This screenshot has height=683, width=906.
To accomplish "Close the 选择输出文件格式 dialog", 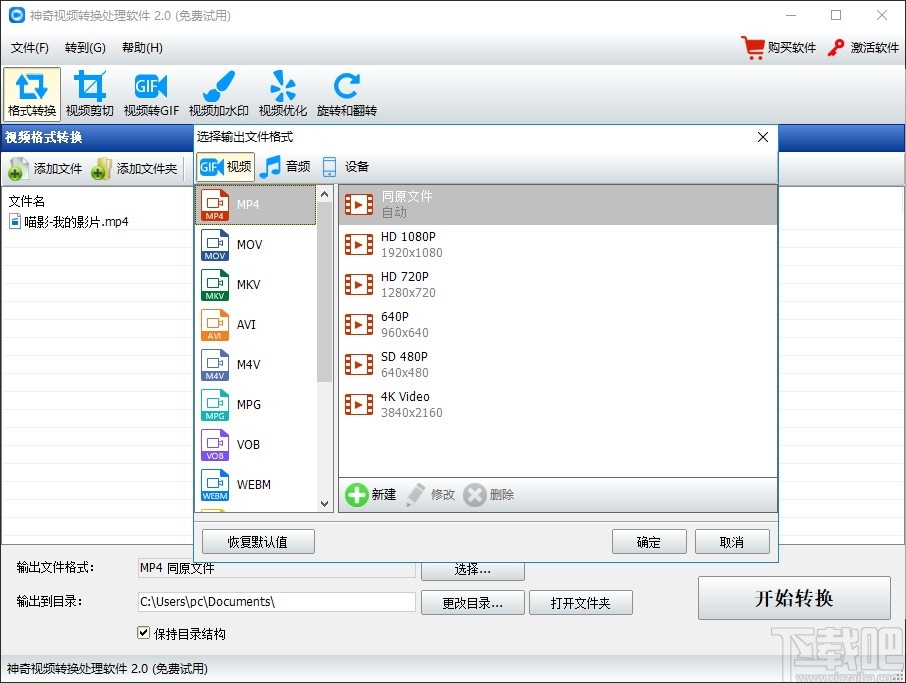I will [763, 137].
